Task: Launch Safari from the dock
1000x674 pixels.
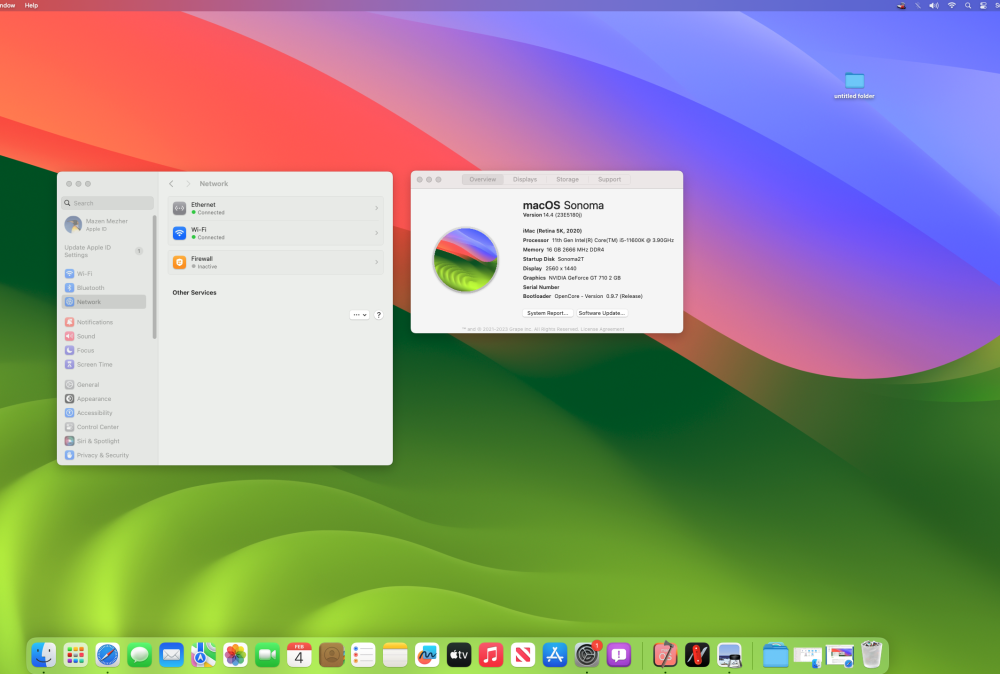Action: 107,655
